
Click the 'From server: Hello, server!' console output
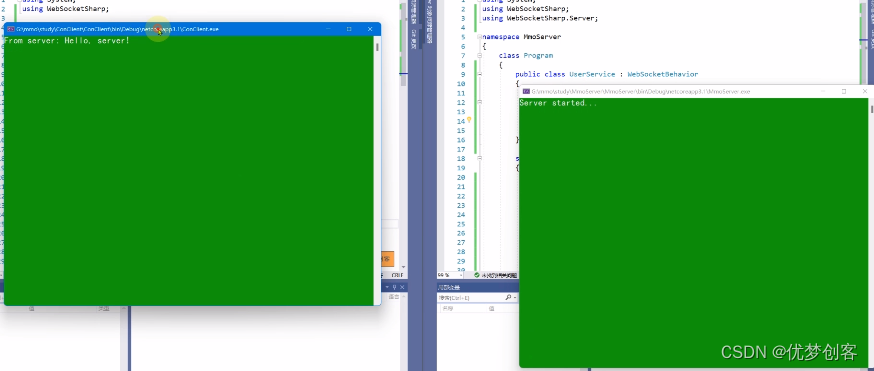coord(67,41)
